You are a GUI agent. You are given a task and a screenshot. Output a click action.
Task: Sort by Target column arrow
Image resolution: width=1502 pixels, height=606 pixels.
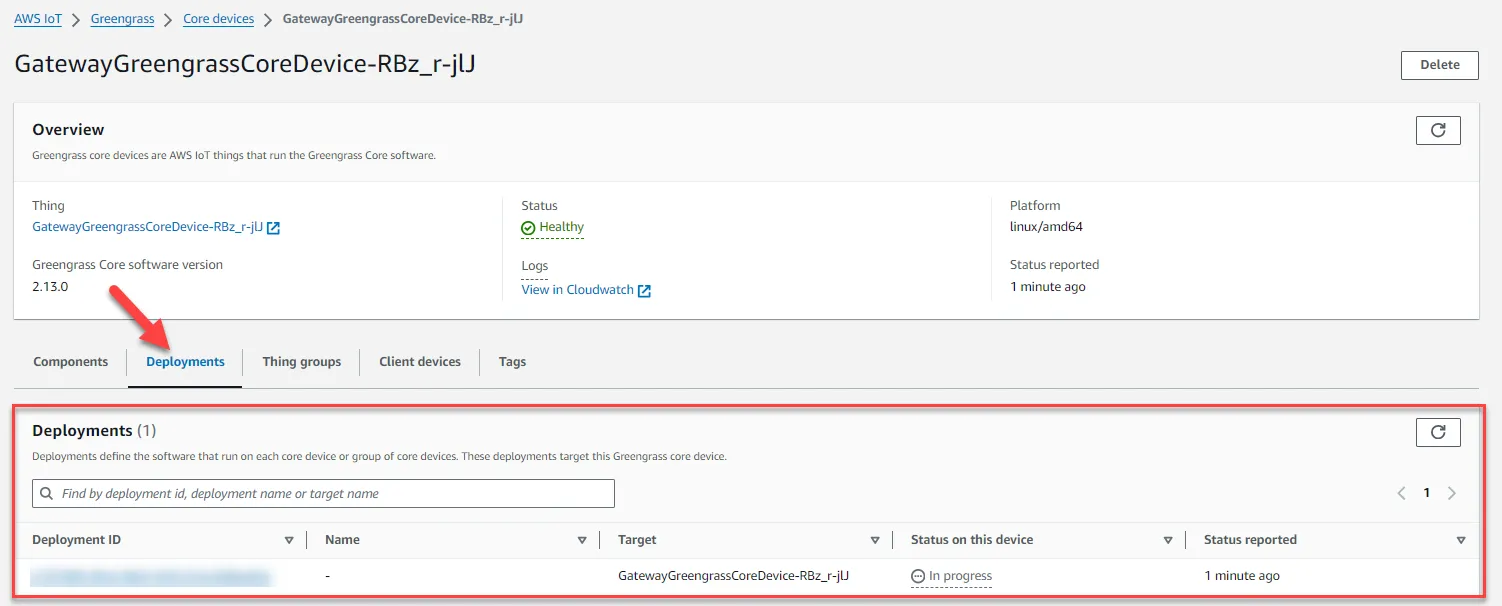(875, 540)
